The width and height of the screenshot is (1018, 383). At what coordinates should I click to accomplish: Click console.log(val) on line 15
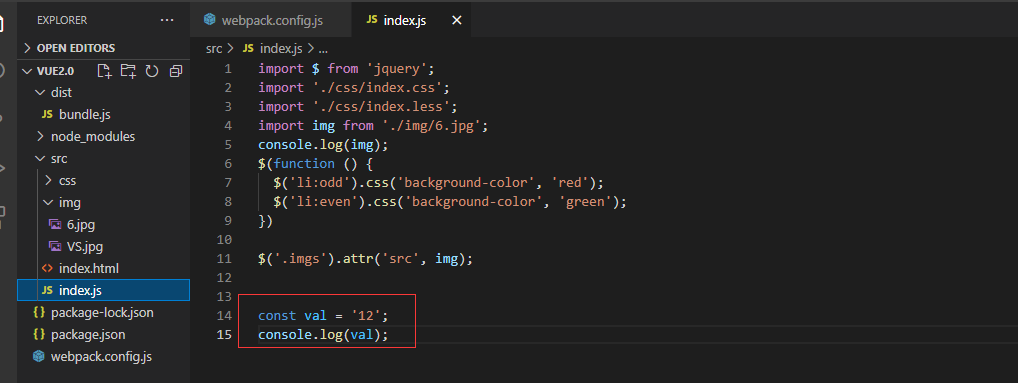pos(323,335)
